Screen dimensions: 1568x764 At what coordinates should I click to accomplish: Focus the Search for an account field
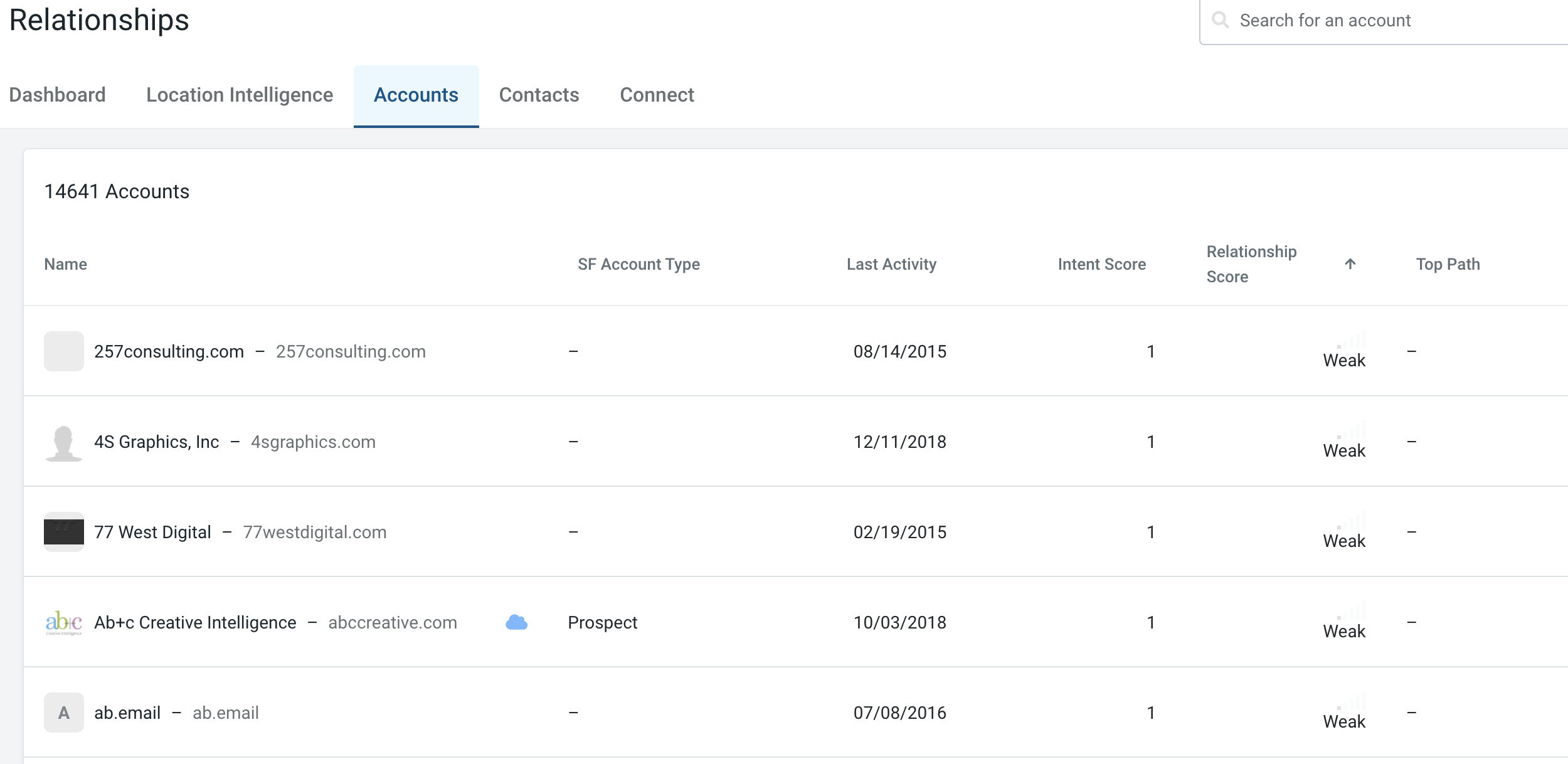tap(1384, 21)
